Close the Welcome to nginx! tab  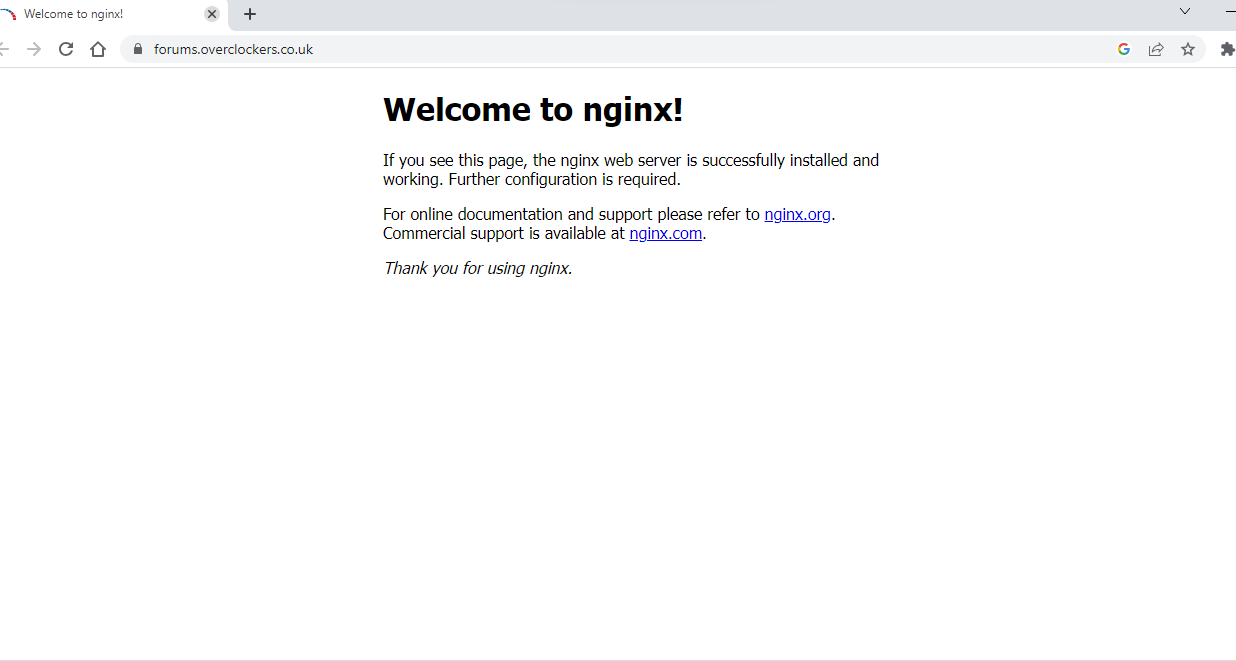pyautogui.click(x=212, y=14)
